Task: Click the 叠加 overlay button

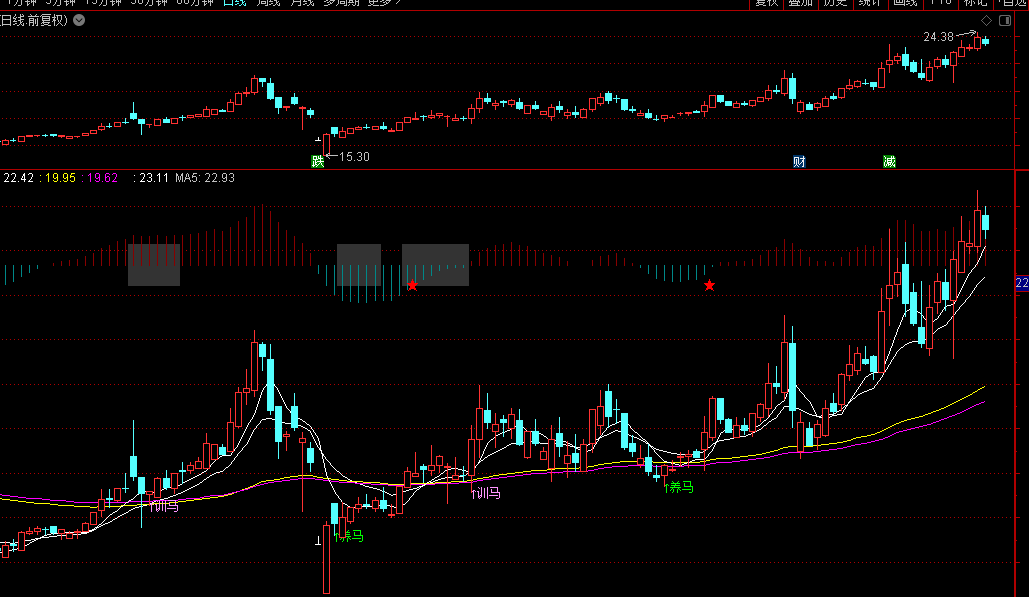Action: coord(800,3)
